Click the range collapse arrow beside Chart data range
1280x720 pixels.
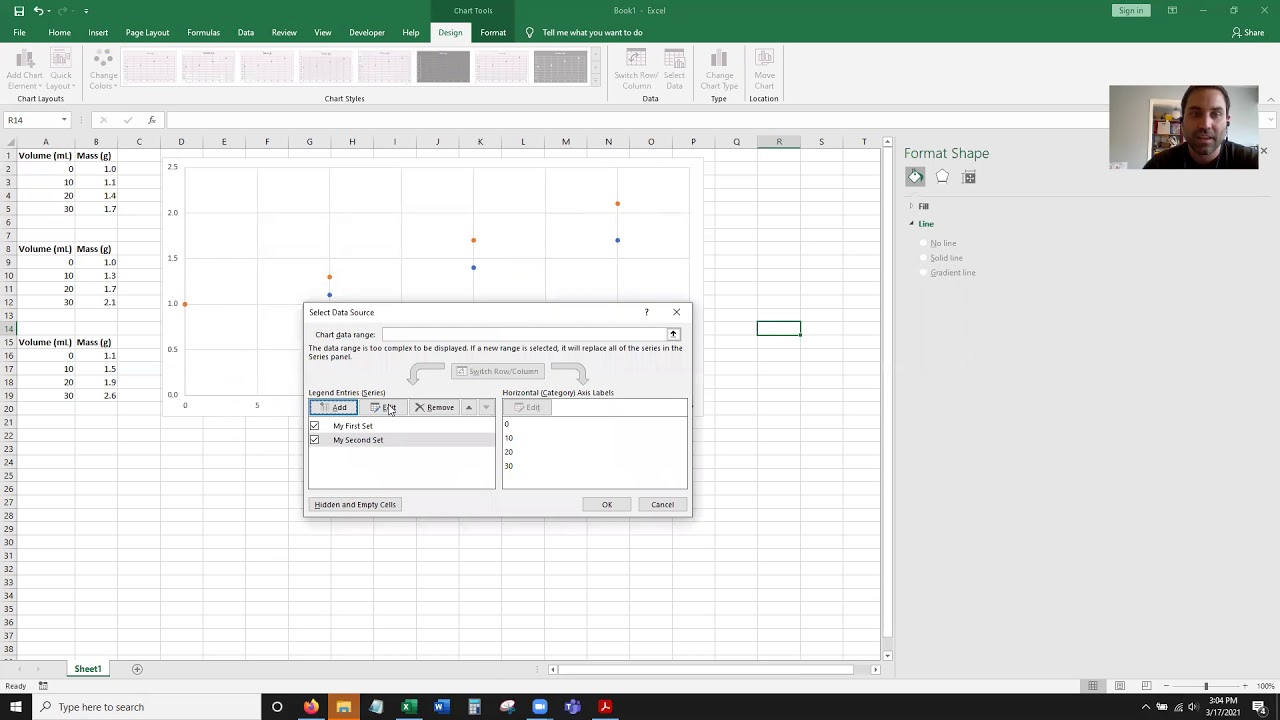click(673, 334)
